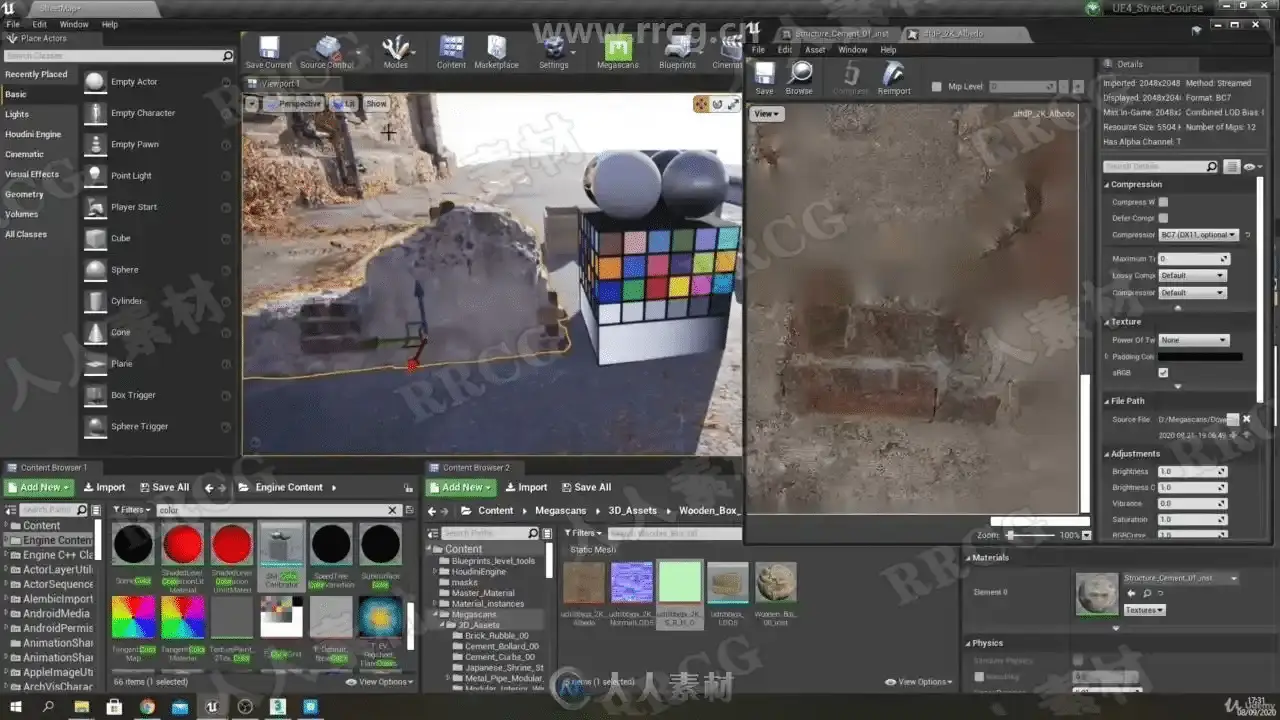
Task: Select the Cube actor in Place Actors
Action: click(120, 239)
